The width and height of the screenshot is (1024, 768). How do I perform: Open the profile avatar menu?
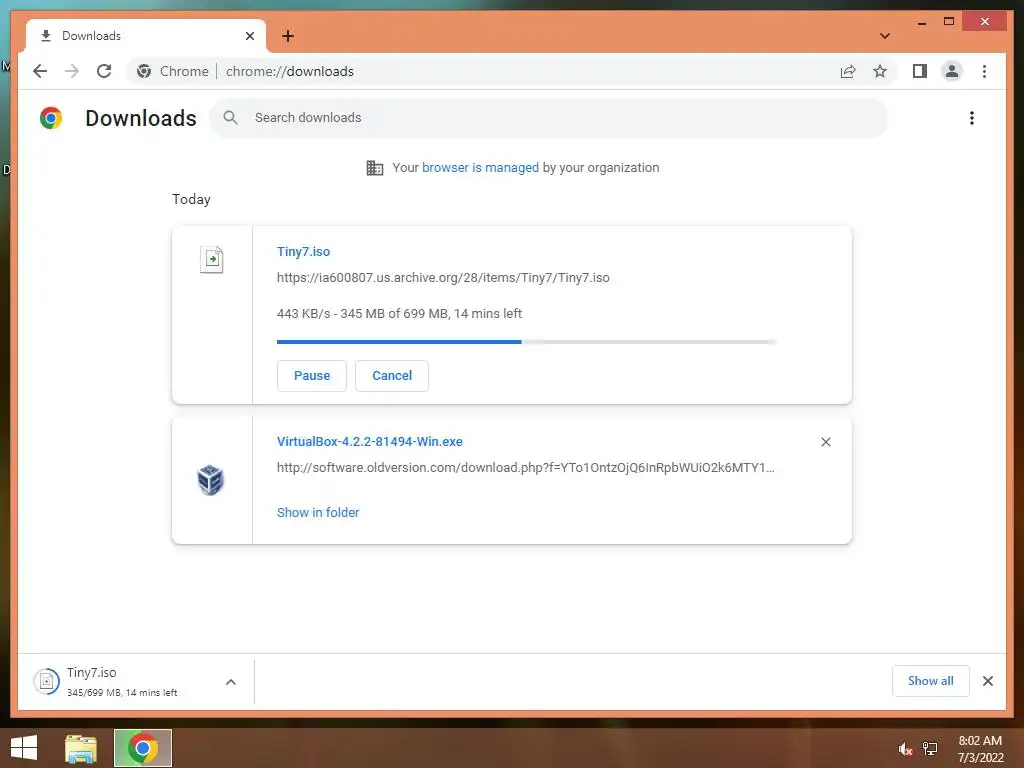(952, 71)
